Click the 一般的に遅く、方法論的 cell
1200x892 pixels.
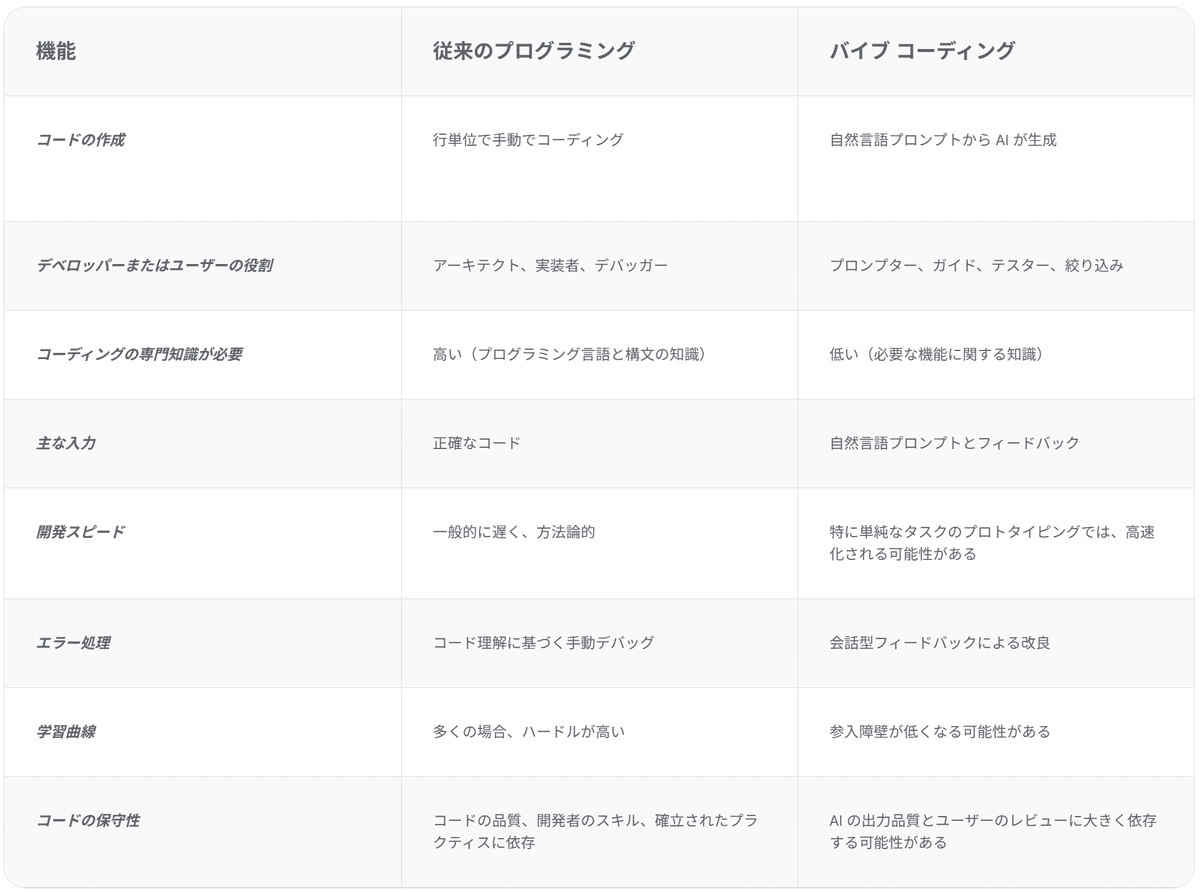pos(514,532)
